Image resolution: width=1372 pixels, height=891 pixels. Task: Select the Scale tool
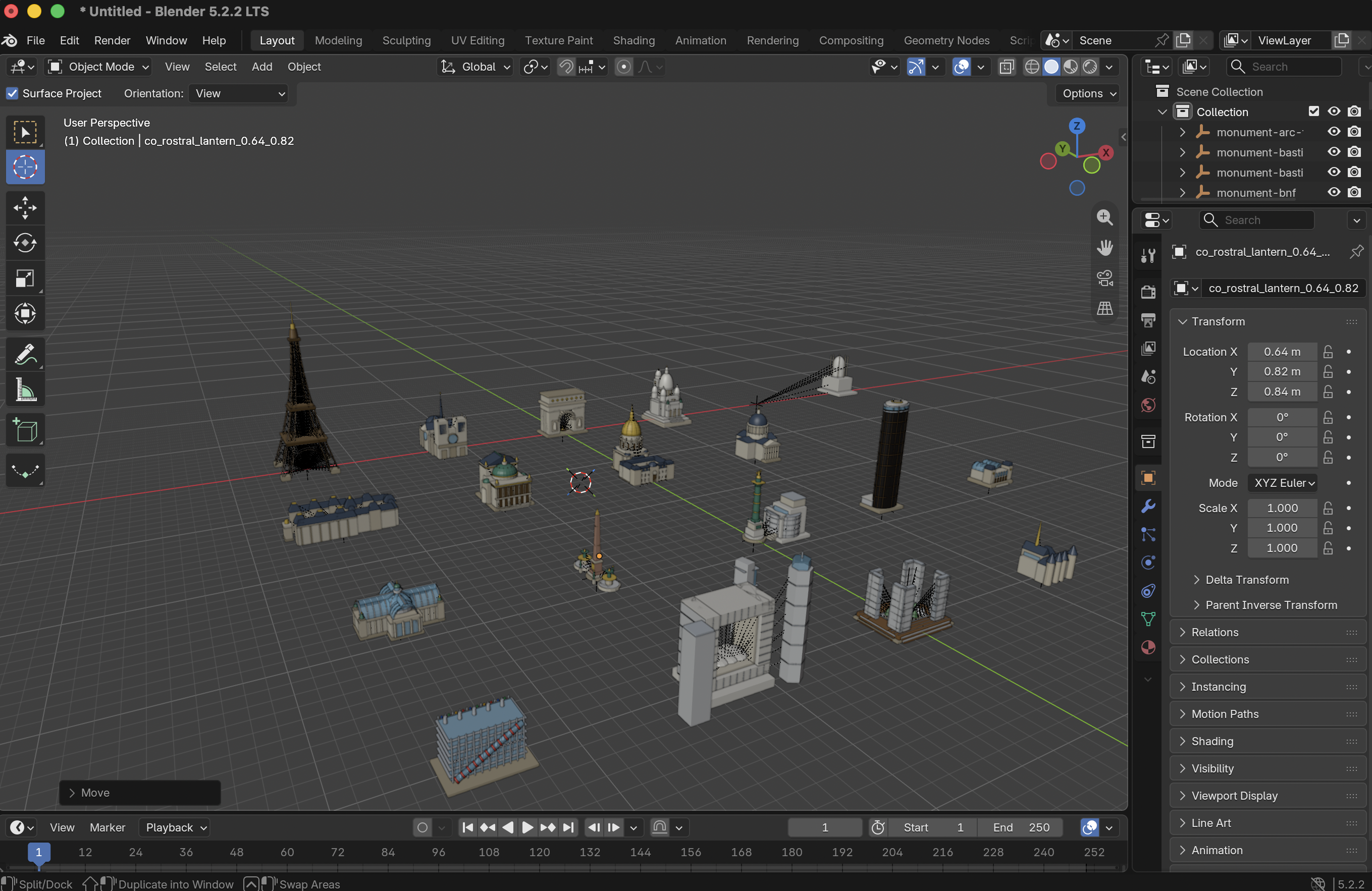pyautogui.click(x=25, y=279)
